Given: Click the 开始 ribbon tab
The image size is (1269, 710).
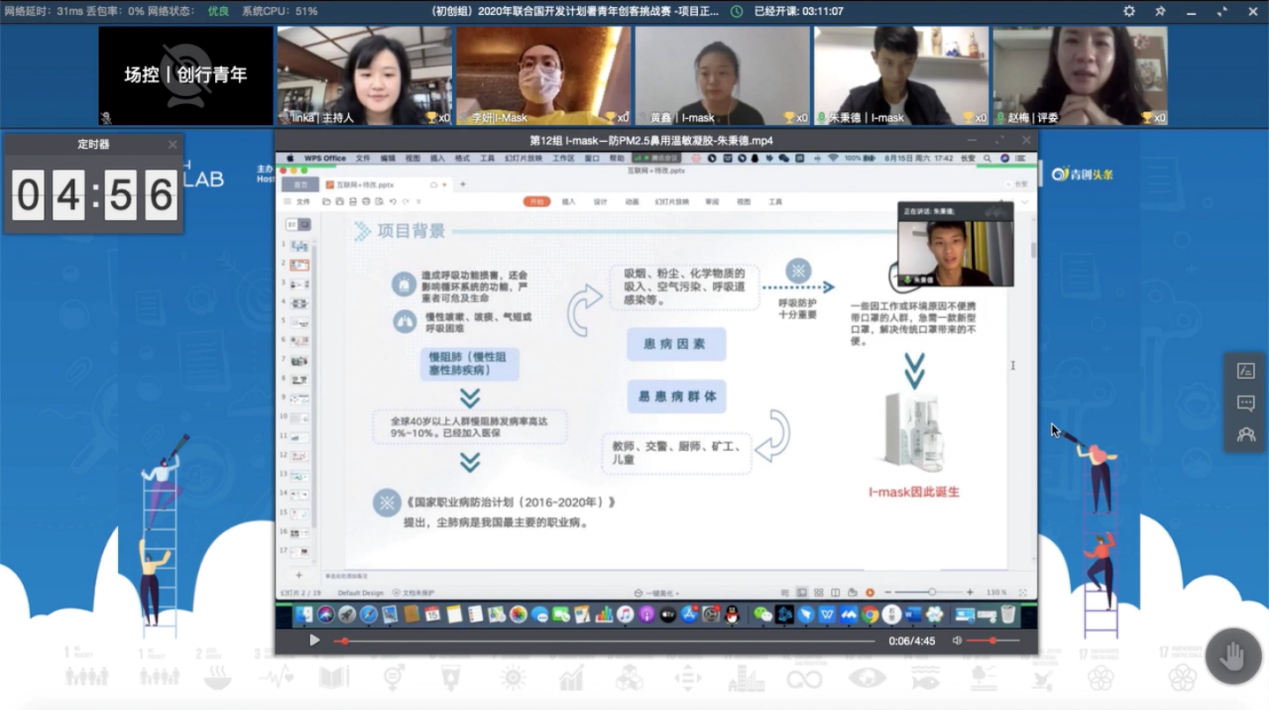Looking at the screenshot, I should click(x=537, y=202).
